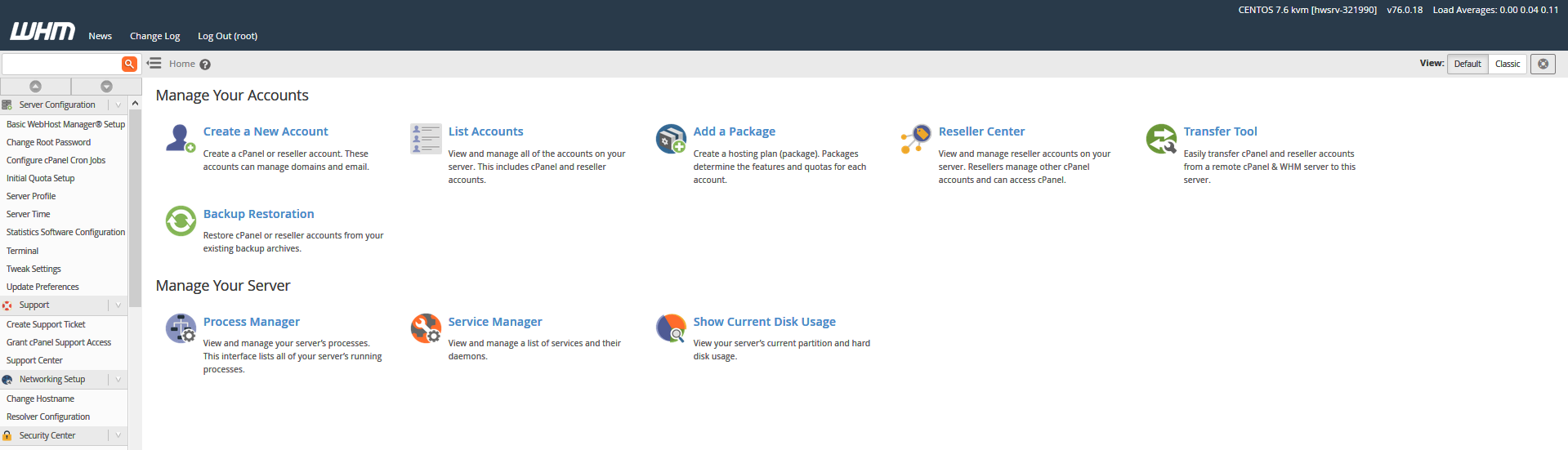Click the Create a New Account icon
This screenshot has height=450, width=1568.
coord(181,138)
